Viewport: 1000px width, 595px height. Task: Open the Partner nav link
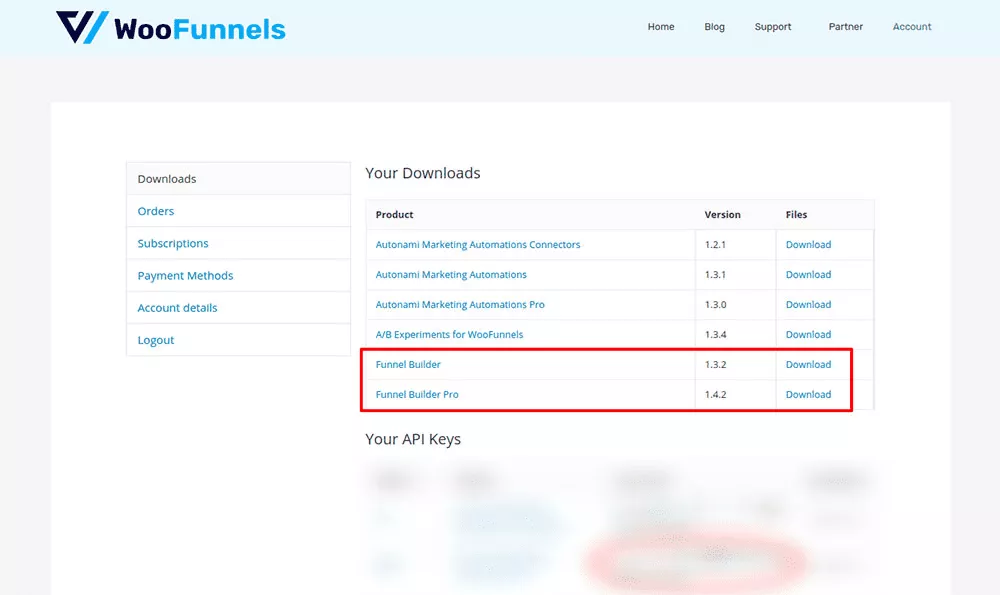[845, 27]
